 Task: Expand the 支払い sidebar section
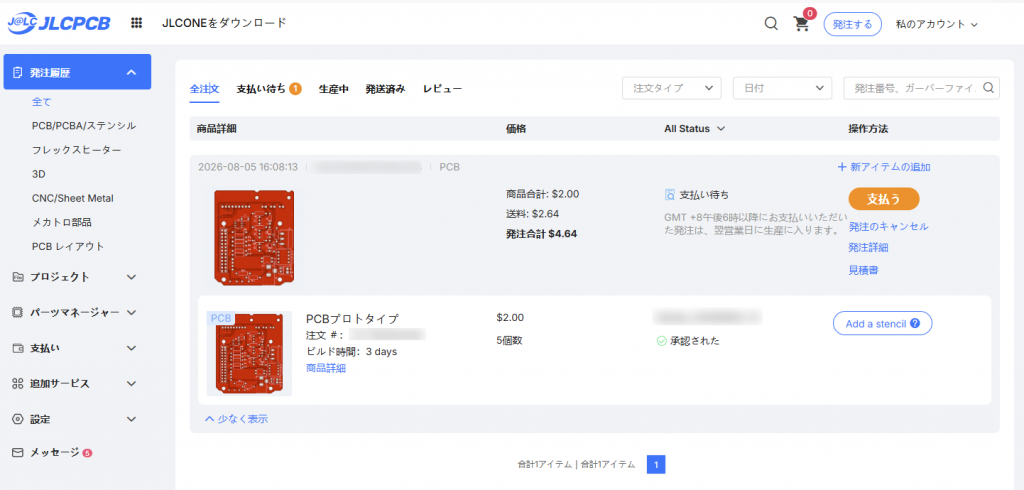pos(131,348)
